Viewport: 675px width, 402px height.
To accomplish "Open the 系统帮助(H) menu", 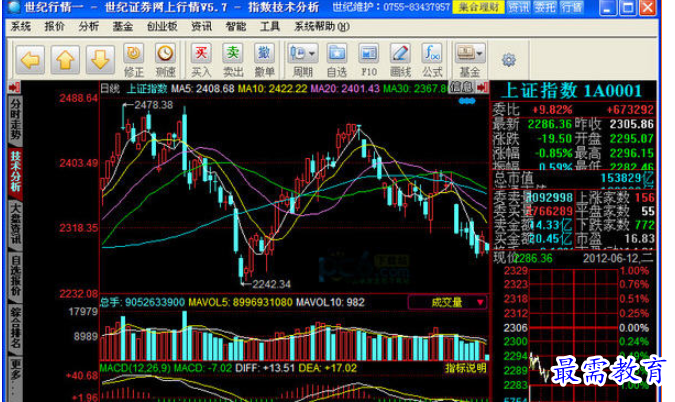I will (322, 27).
